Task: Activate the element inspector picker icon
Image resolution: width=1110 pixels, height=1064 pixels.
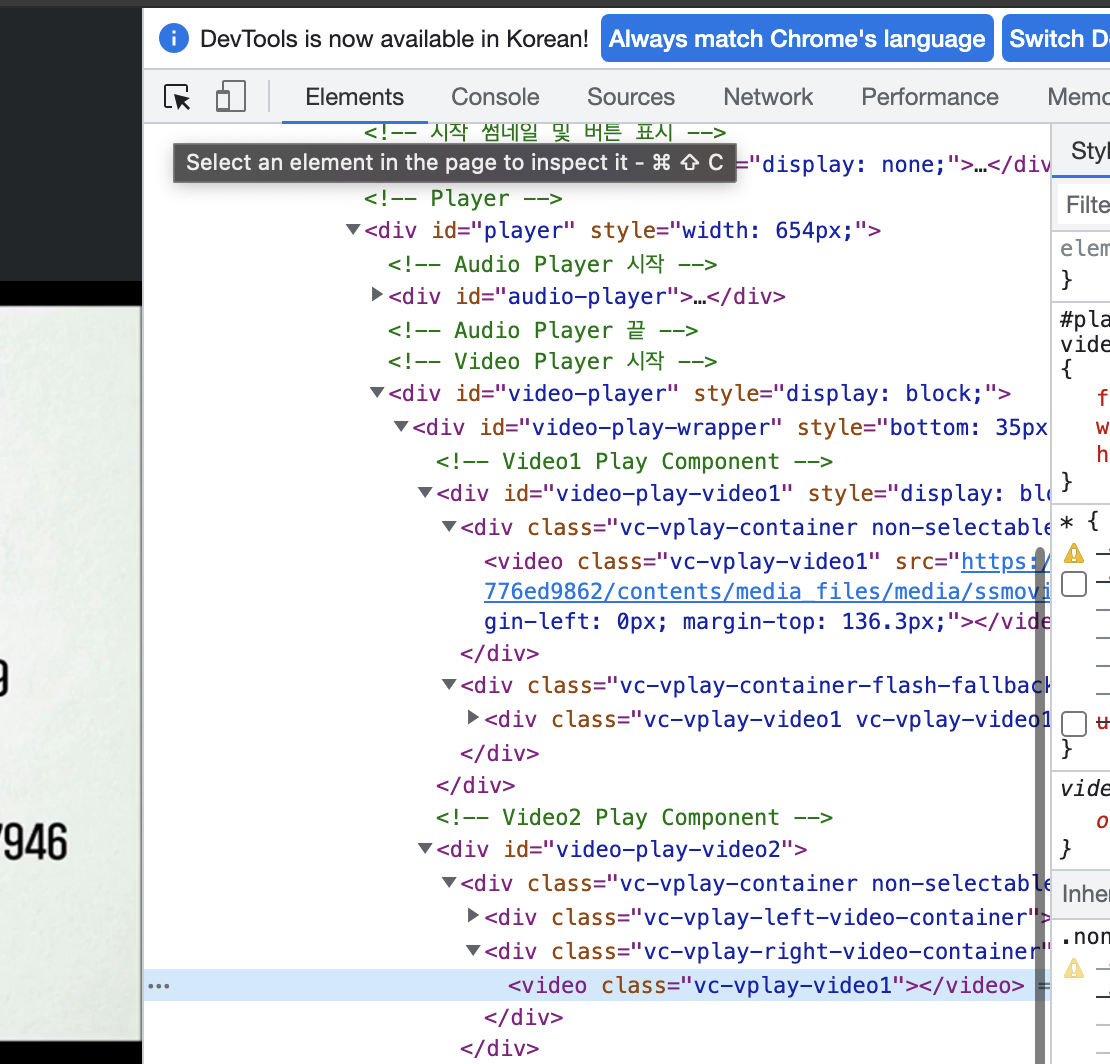Action: point(177,97)
